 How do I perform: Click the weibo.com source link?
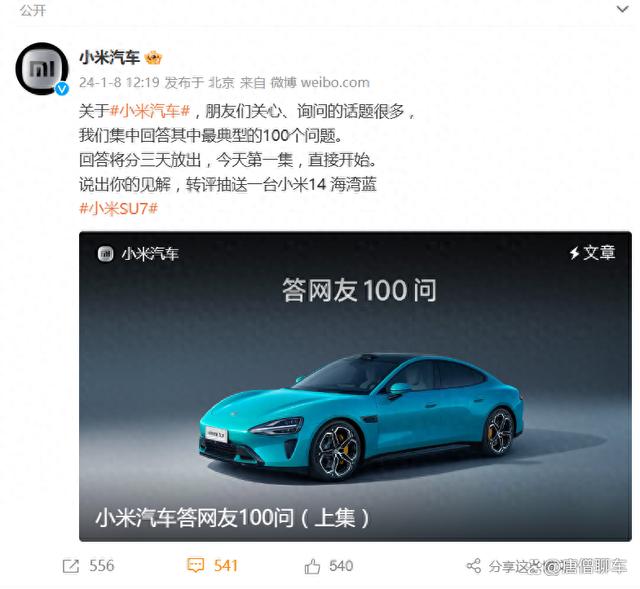(335, 82)
